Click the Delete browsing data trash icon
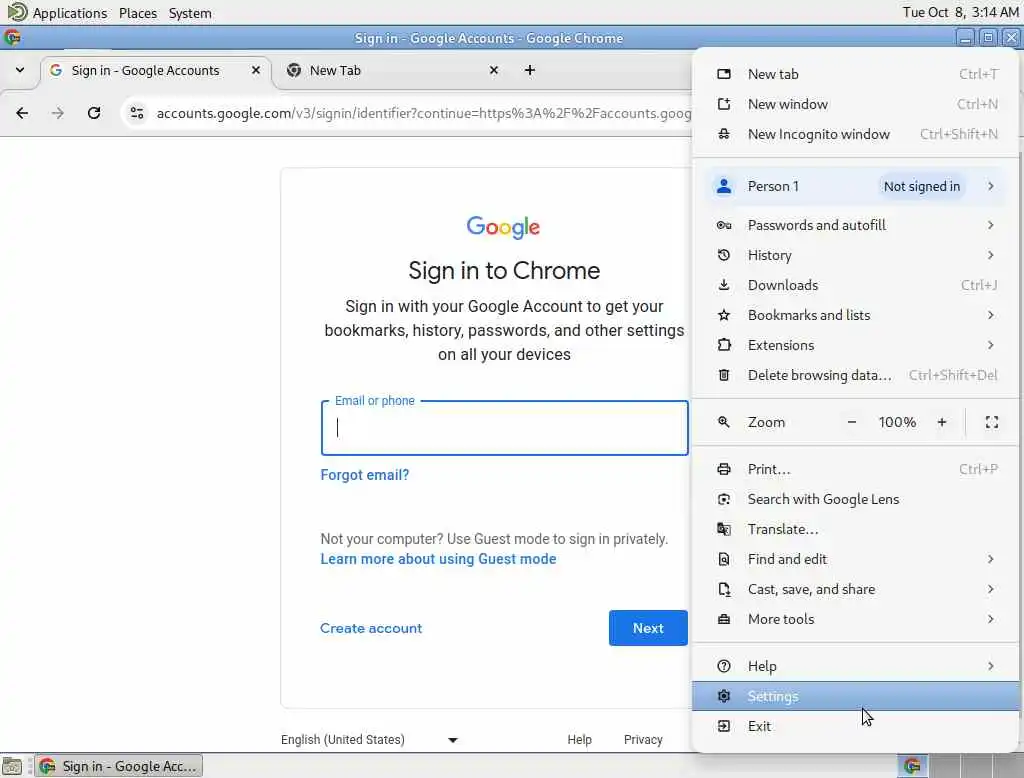Viewport: 1024px width, 778px height. (x=724, y=375)
